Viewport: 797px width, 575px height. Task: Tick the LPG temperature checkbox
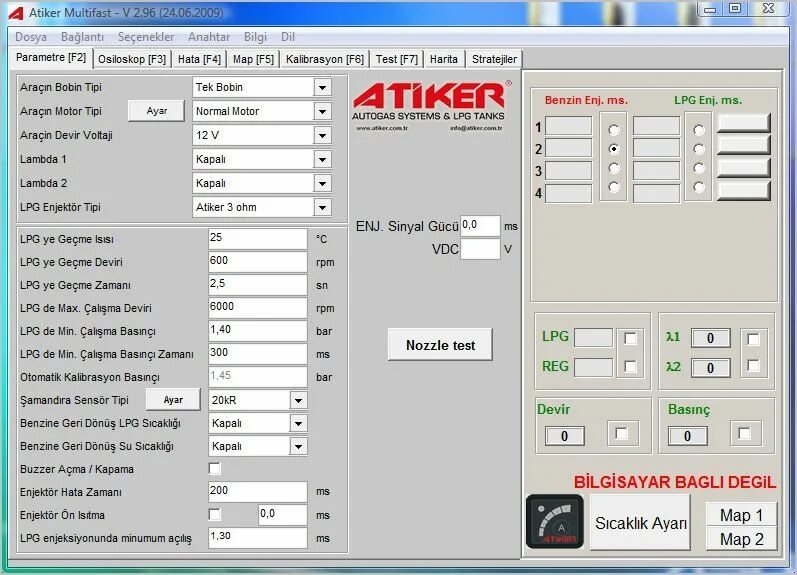pyautogui.click(x=630, y=338)
